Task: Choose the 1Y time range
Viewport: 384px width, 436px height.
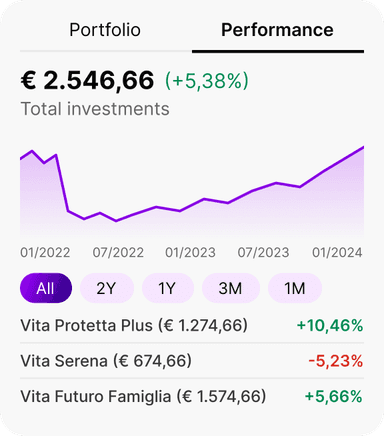Action: point(168,288)
